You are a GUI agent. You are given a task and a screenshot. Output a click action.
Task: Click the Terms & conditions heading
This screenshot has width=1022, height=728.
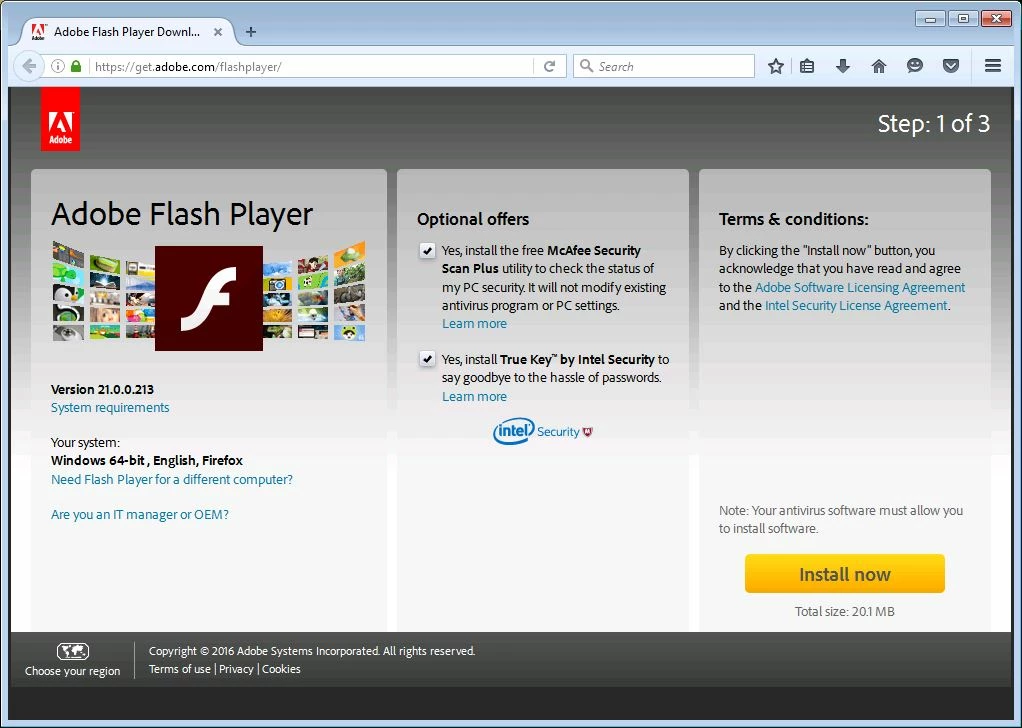point(794,220)
